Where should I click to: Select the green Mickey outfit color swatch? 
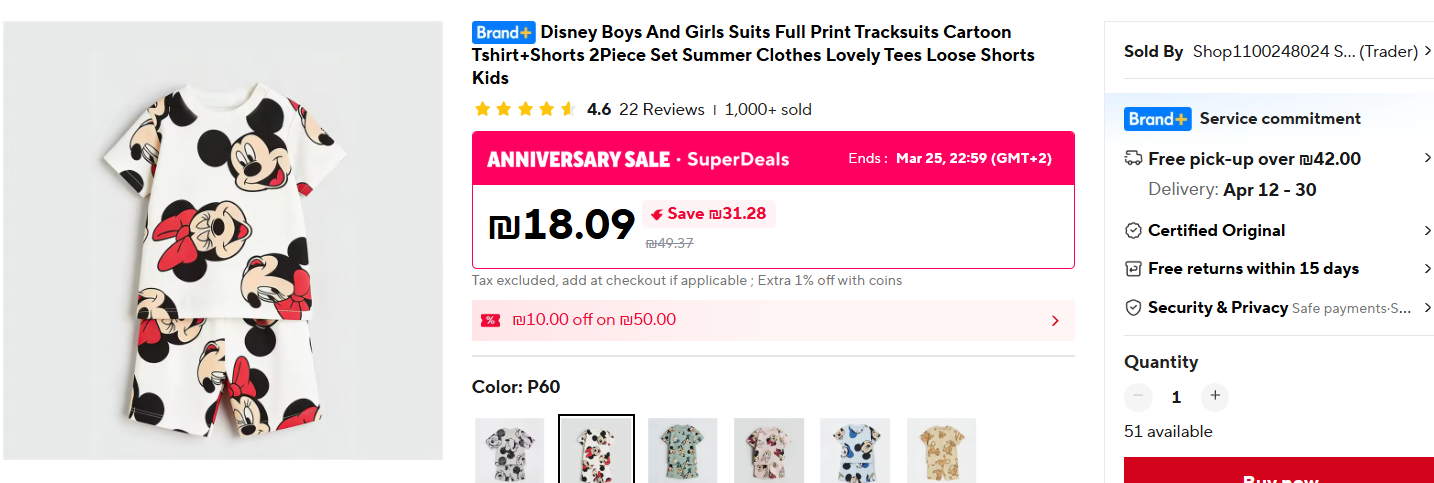pyautogui.click(x=682, y=450)
